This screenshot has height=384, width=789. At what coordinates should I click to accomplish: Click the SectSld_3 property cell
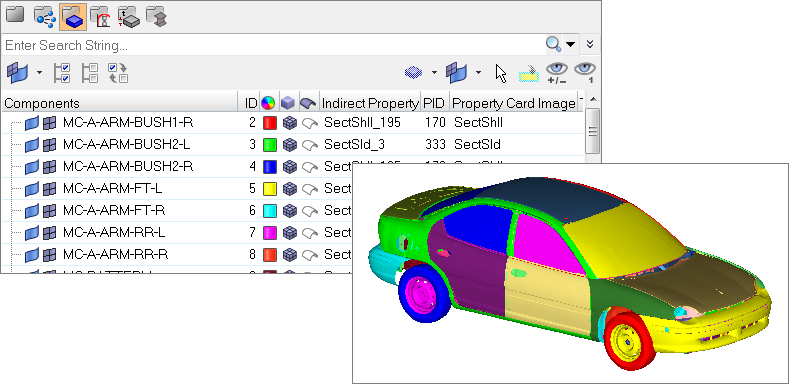(x=354, y=144)
